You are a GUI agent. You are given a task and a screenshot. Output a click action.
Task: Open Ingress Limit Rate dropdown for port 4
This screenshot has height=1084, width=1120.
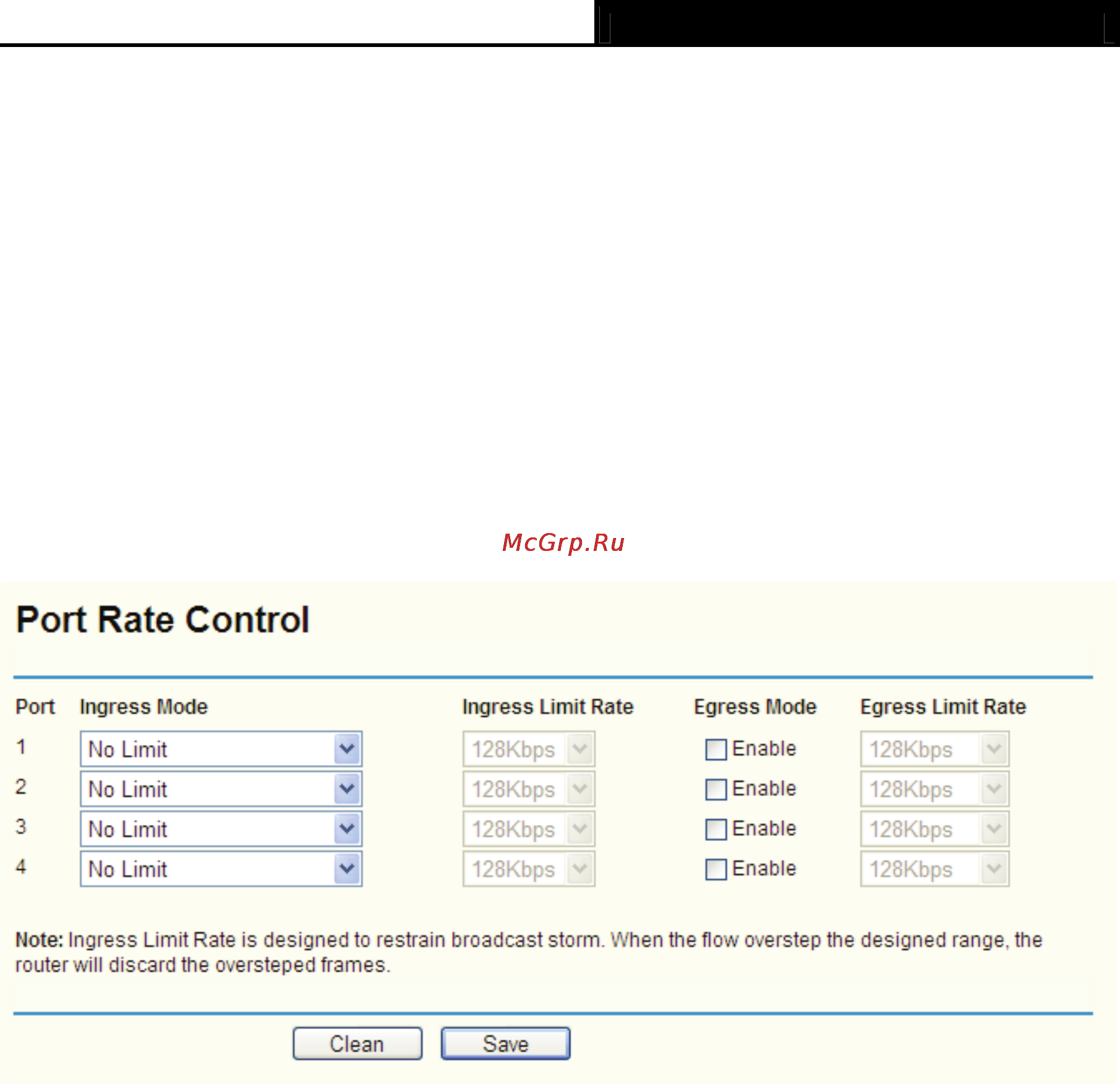coord(529,869)
